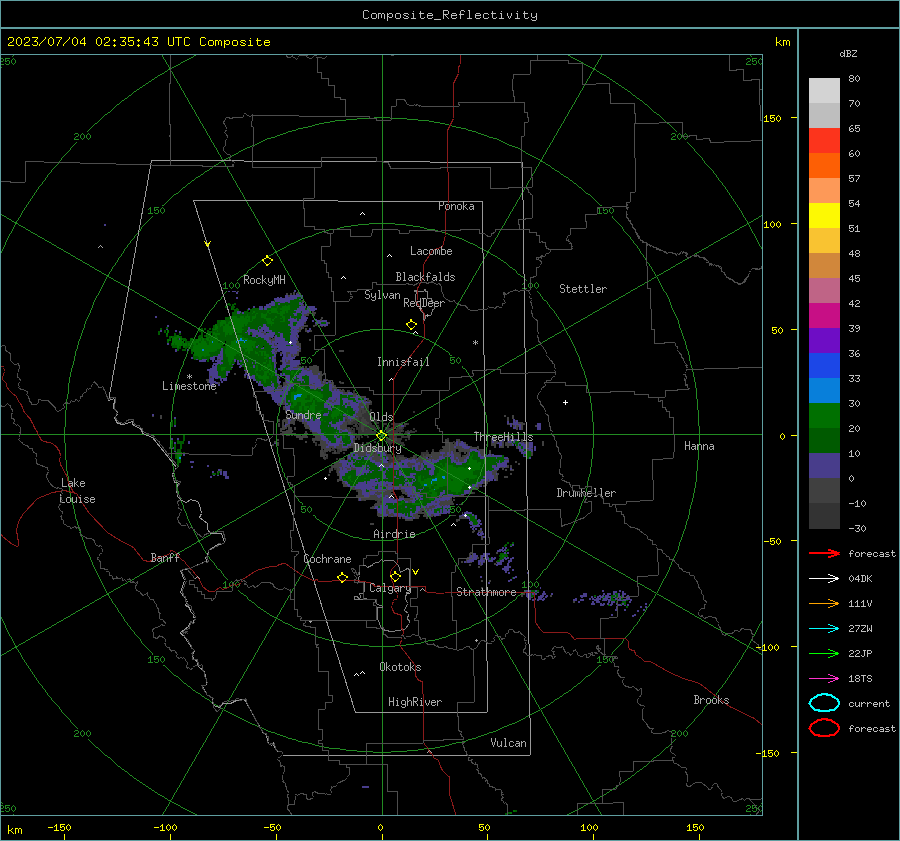Screen dimensions: 900x841
Task: Click the Drumheller label
Action: (586, 493)
